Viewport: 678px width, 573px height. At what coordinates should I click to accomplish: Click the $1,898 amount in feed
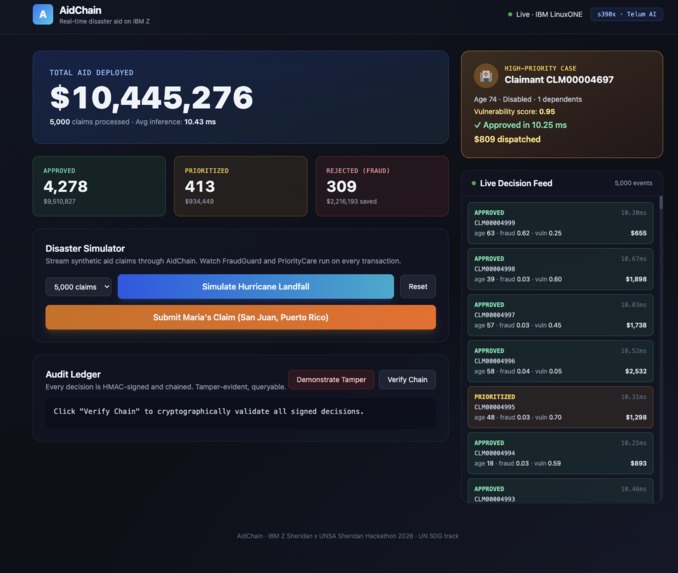click(x=636, y=279)
